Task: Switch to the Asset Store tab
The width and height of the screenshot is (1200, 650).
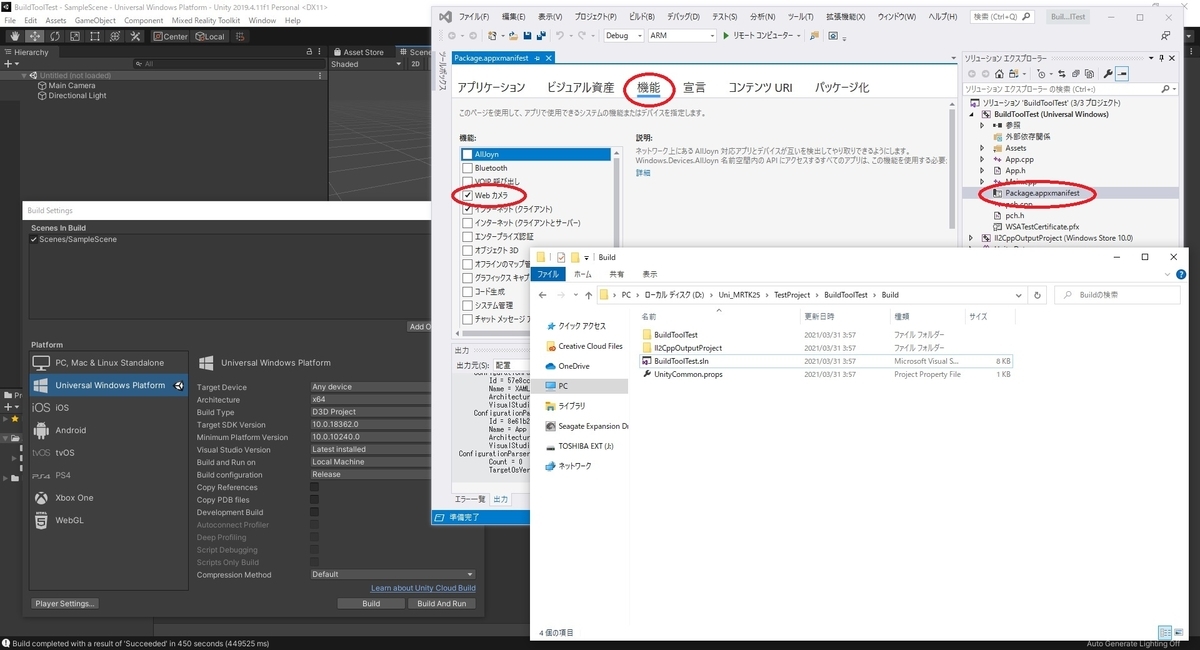Action: click(358, 52)
